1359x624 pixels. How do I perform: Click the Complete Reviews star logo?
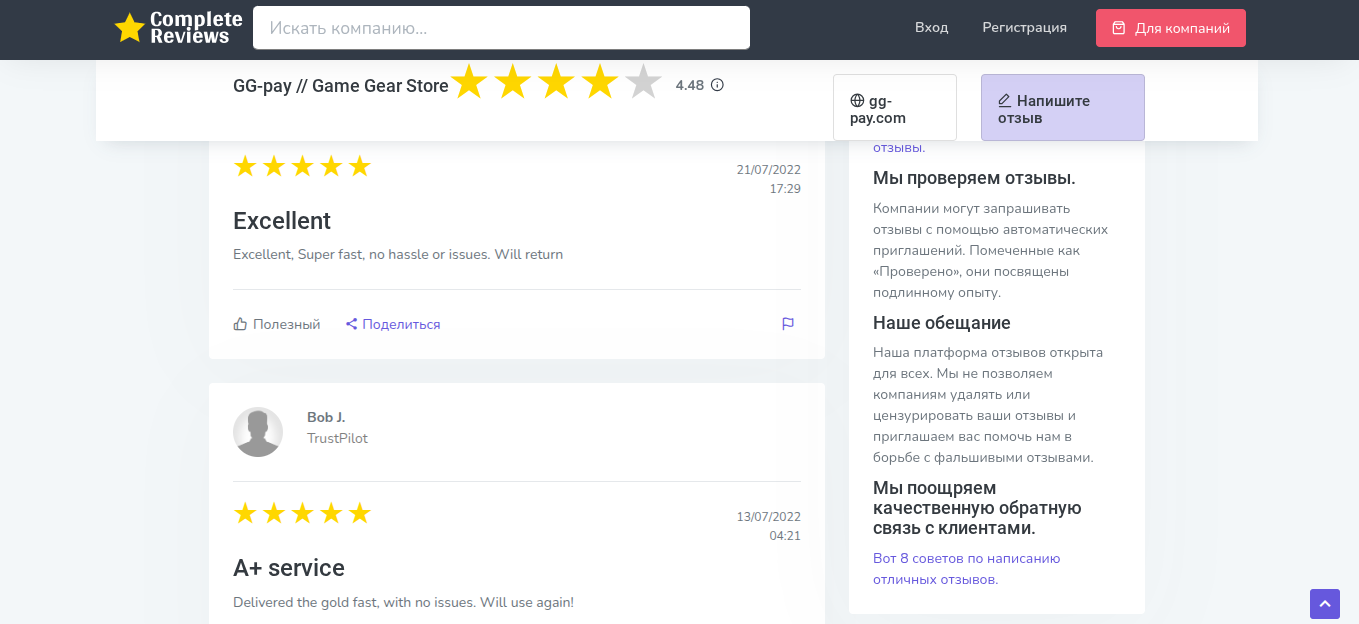130,28
